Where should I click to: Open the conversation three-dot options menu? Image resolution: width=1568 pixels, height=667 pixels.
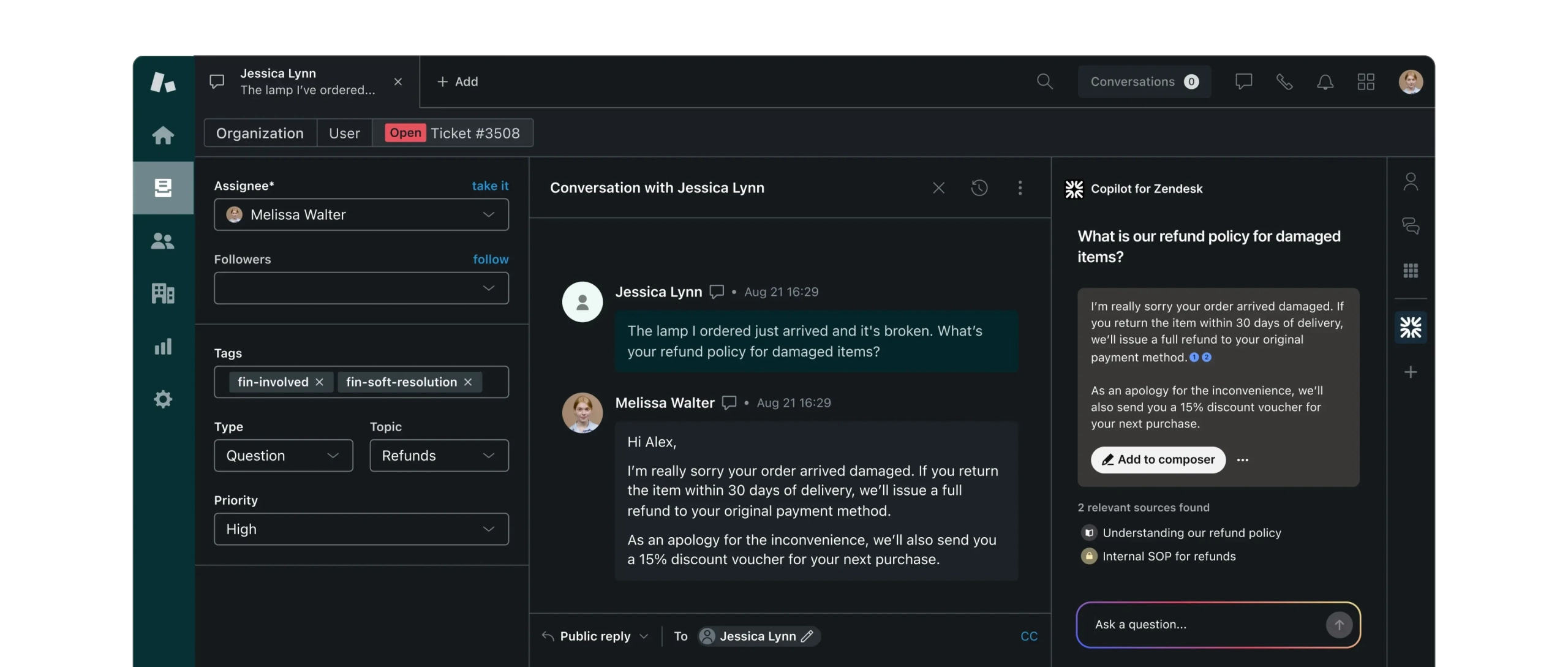1020,188
